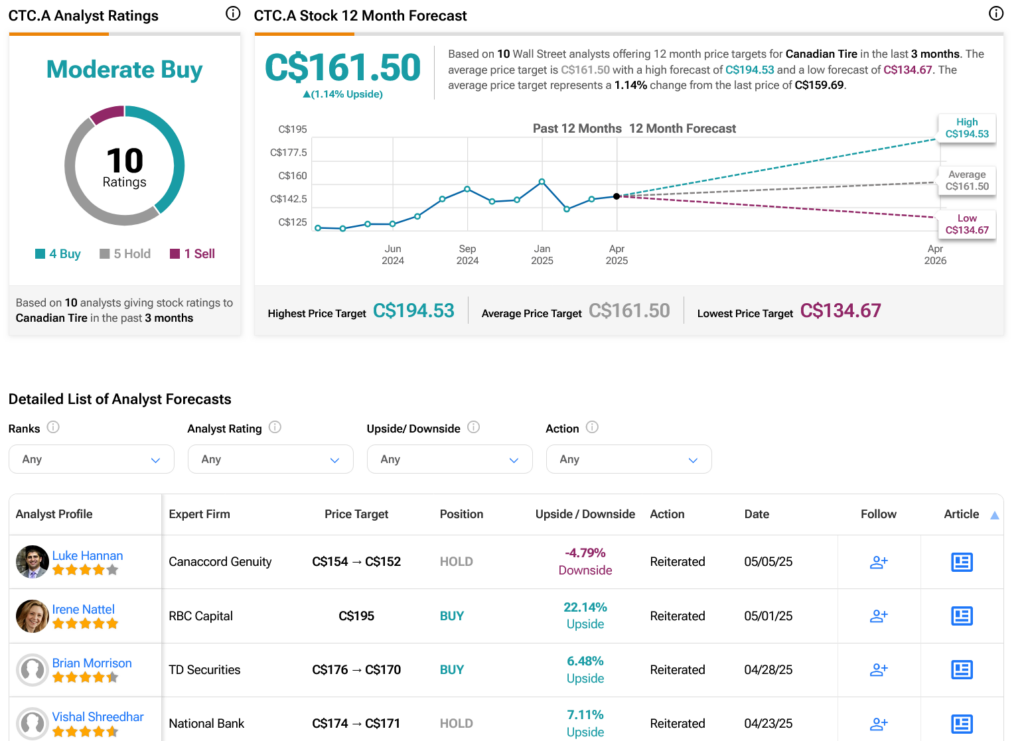Click C$154 → C$152 price target cell

356,561
